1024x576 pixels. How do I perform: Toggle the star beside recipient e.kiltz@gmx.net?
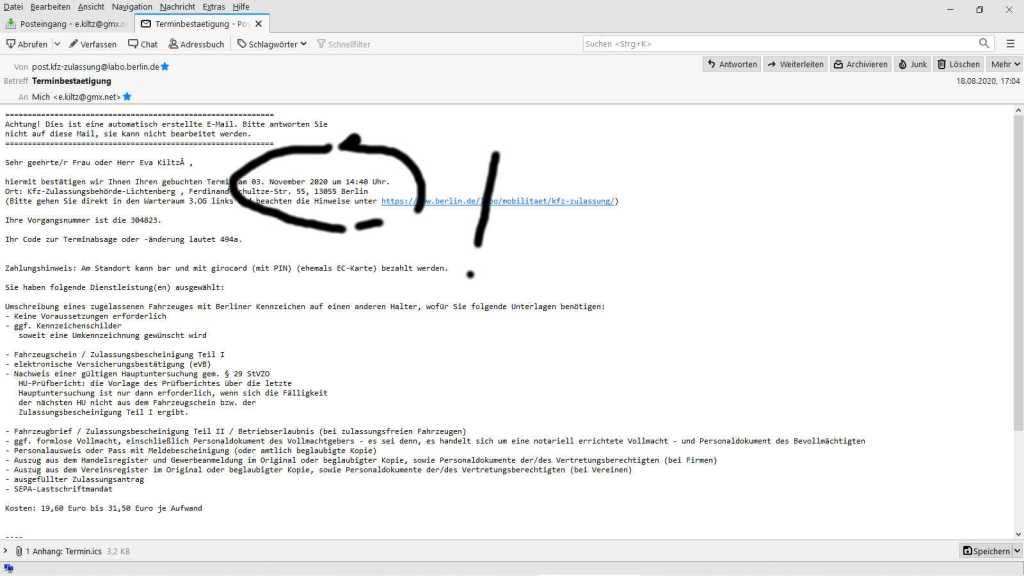127,97
